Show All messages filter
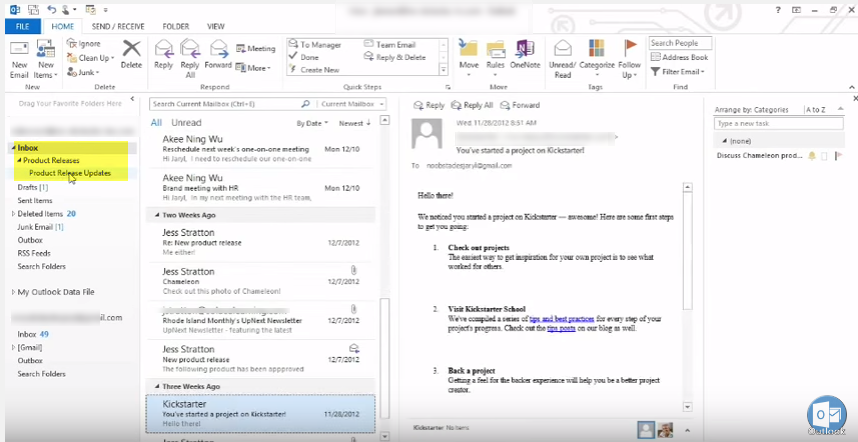This screenshot has width=858, height=442. [156, 123]
